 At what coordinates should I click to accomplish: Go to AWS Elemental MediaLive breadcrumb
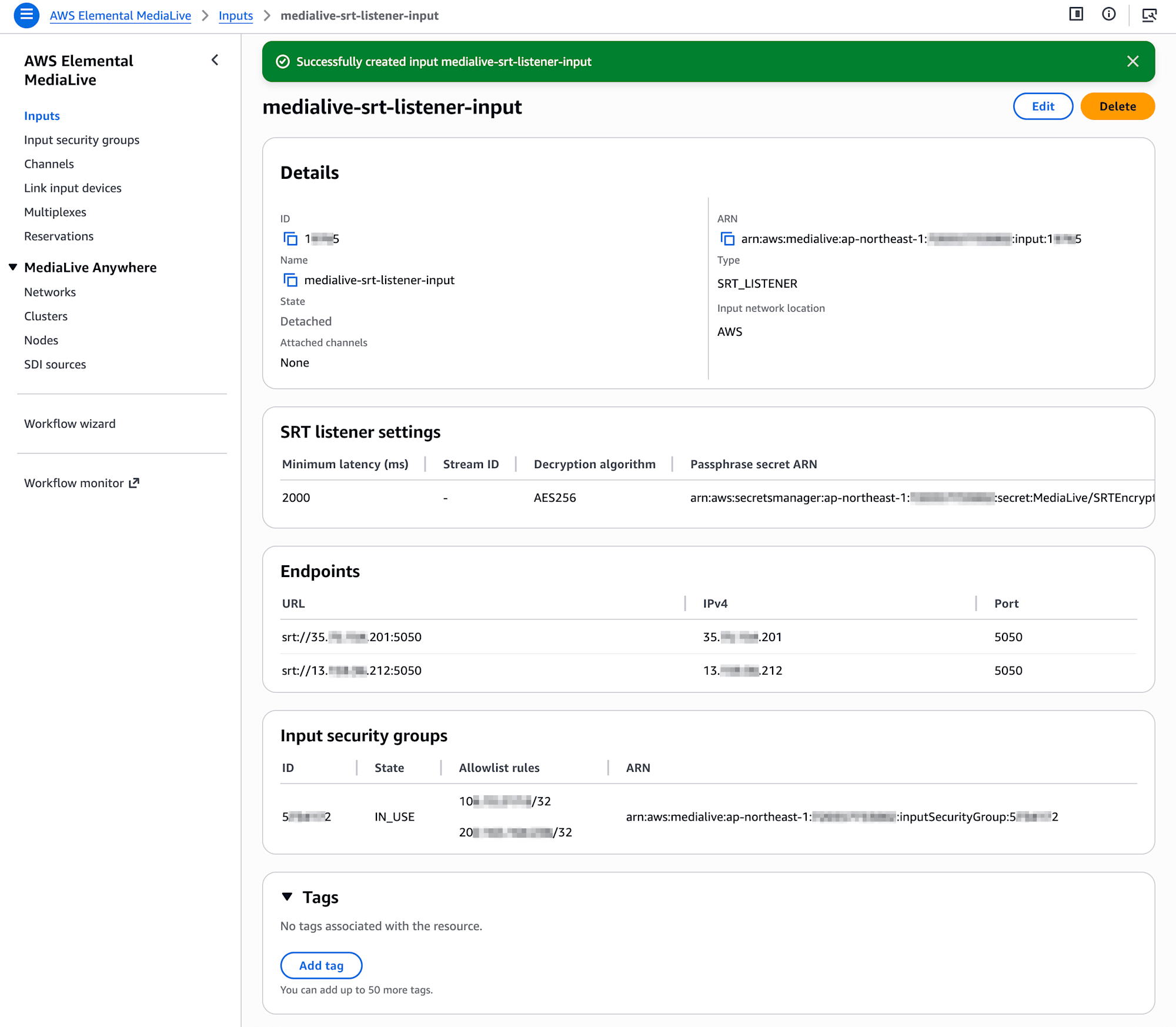click(121, 16)
